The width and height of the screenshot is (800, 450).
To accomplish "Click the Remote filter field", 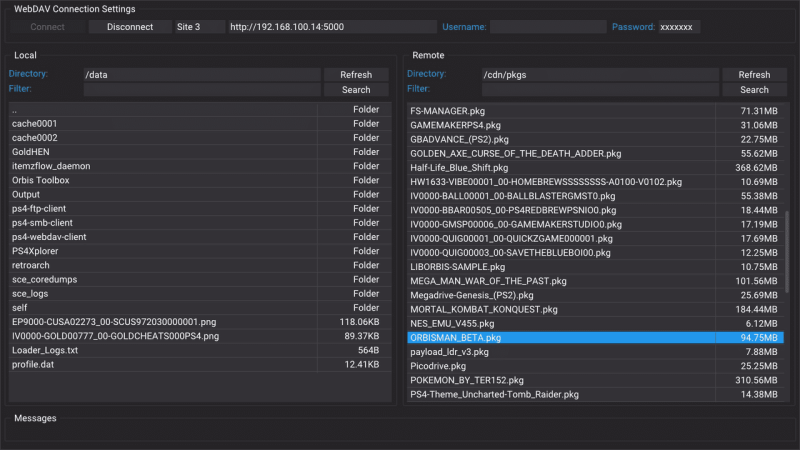I will 600,90.
